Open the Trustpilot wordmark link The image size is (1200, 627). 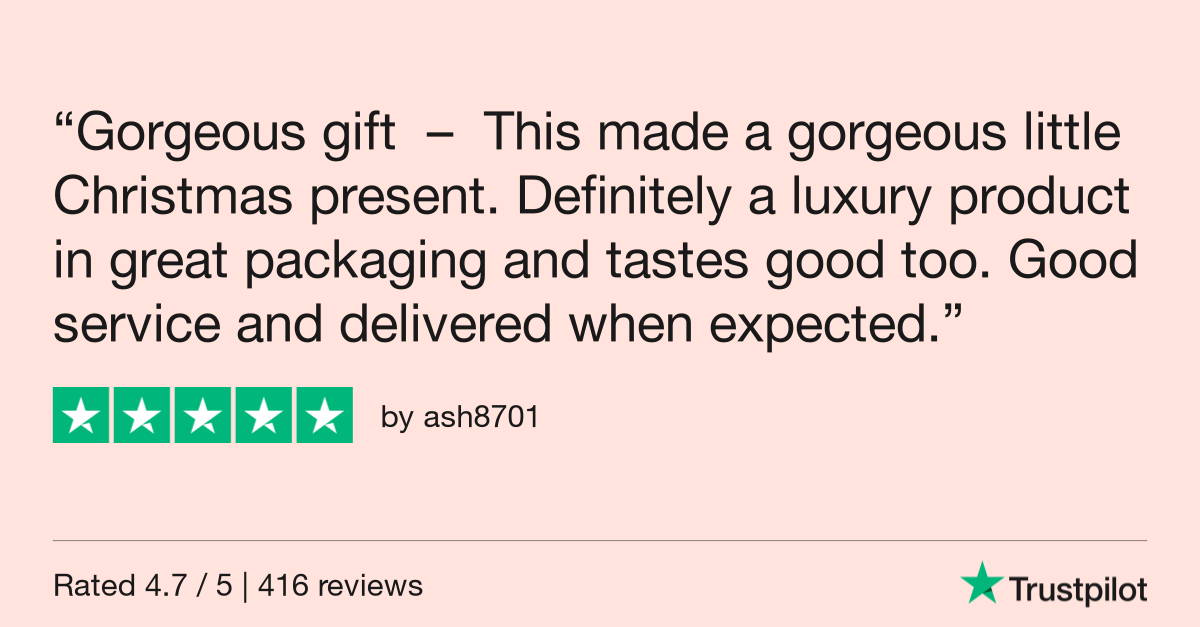(x=1077, y=589)
